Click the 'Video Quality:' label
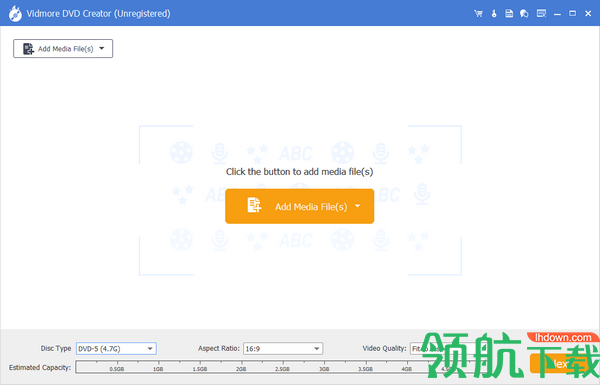This screenshot has width=600, height=385. pyautogui.click(x=384, y=349)
